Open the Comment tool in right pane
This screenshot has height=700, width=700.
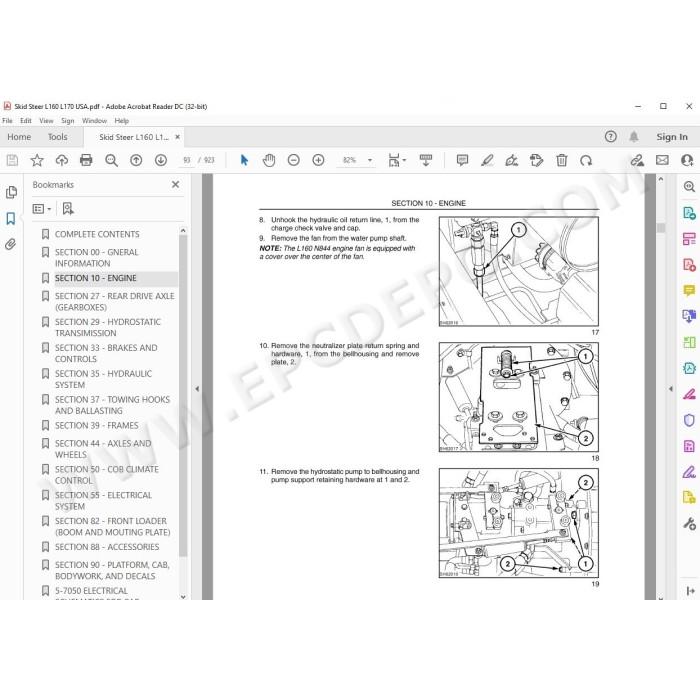point(689,291)
